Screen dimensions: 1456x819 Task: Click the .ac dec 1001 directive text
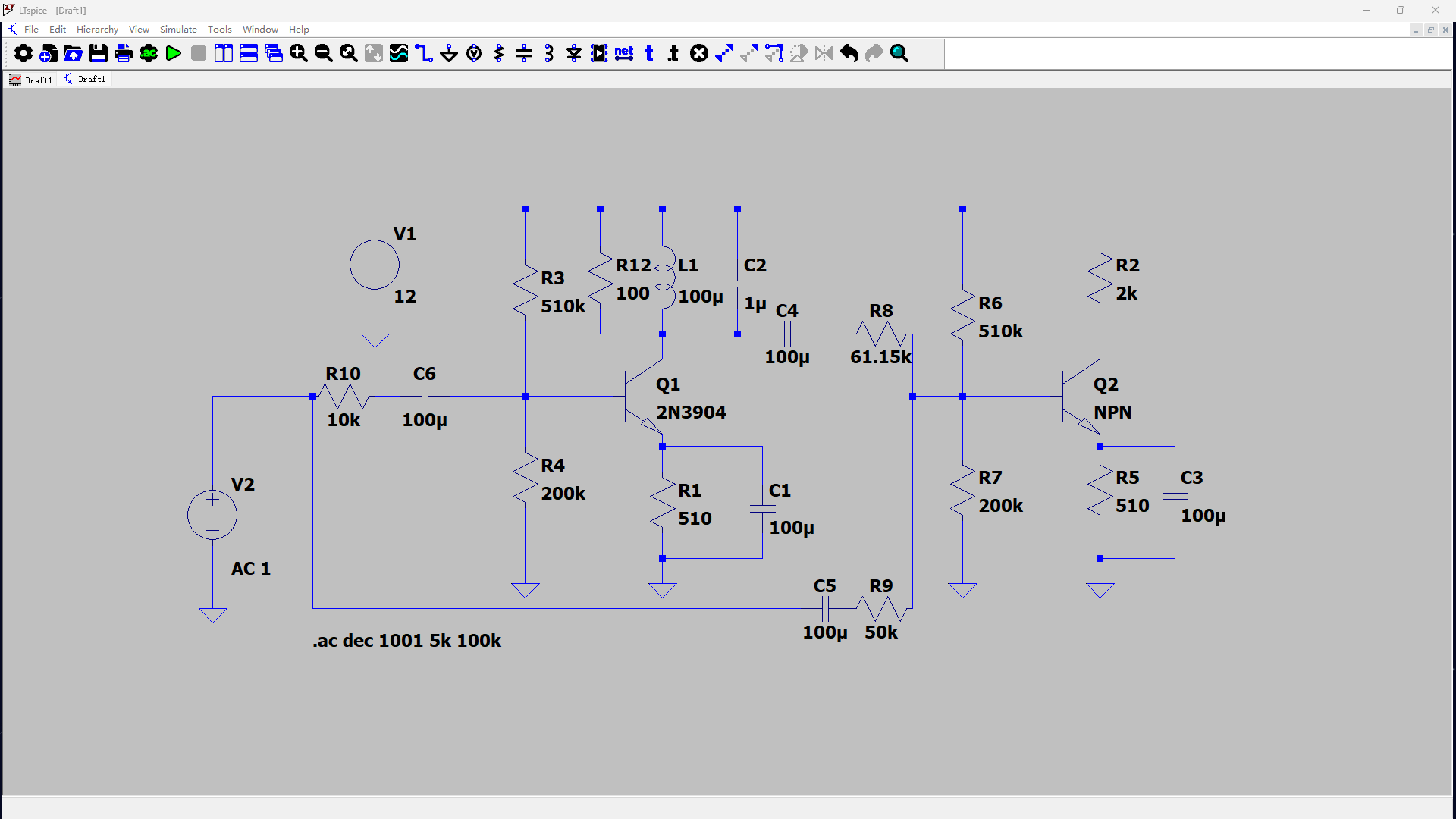pos(406,641)
